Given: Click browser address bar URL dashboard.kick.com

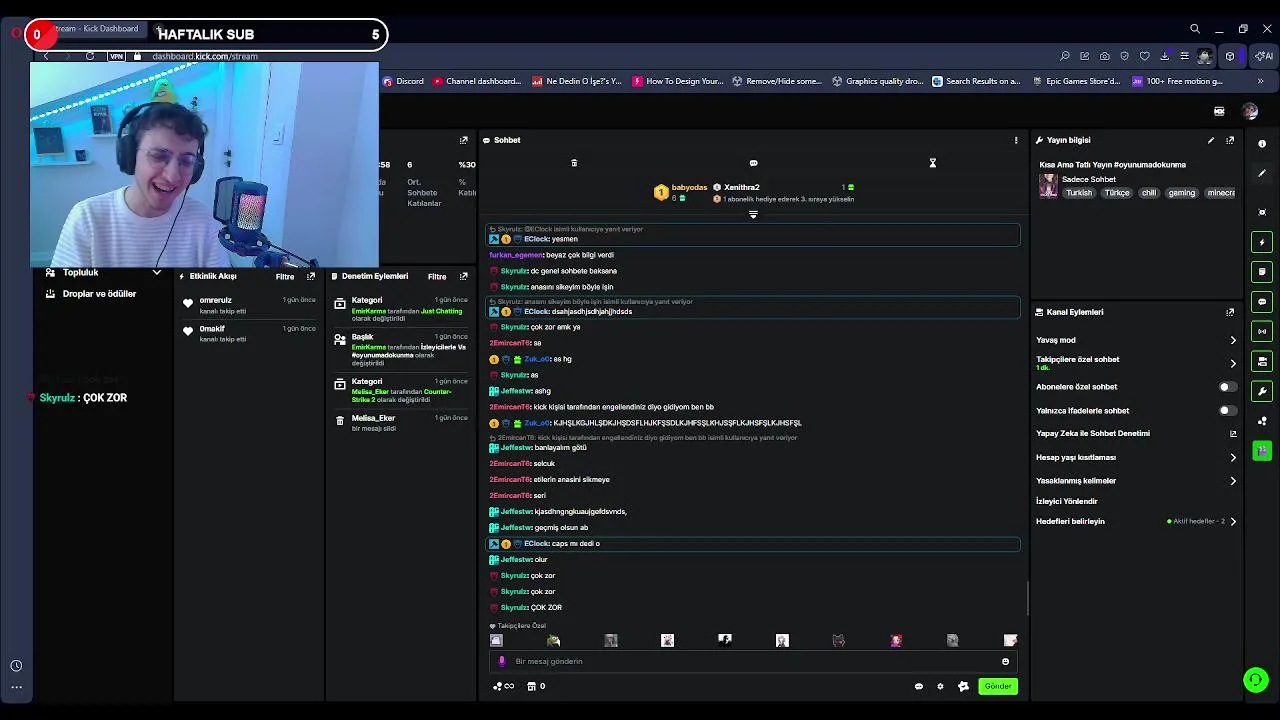Looking at the screenshot, I should (205, 56).
